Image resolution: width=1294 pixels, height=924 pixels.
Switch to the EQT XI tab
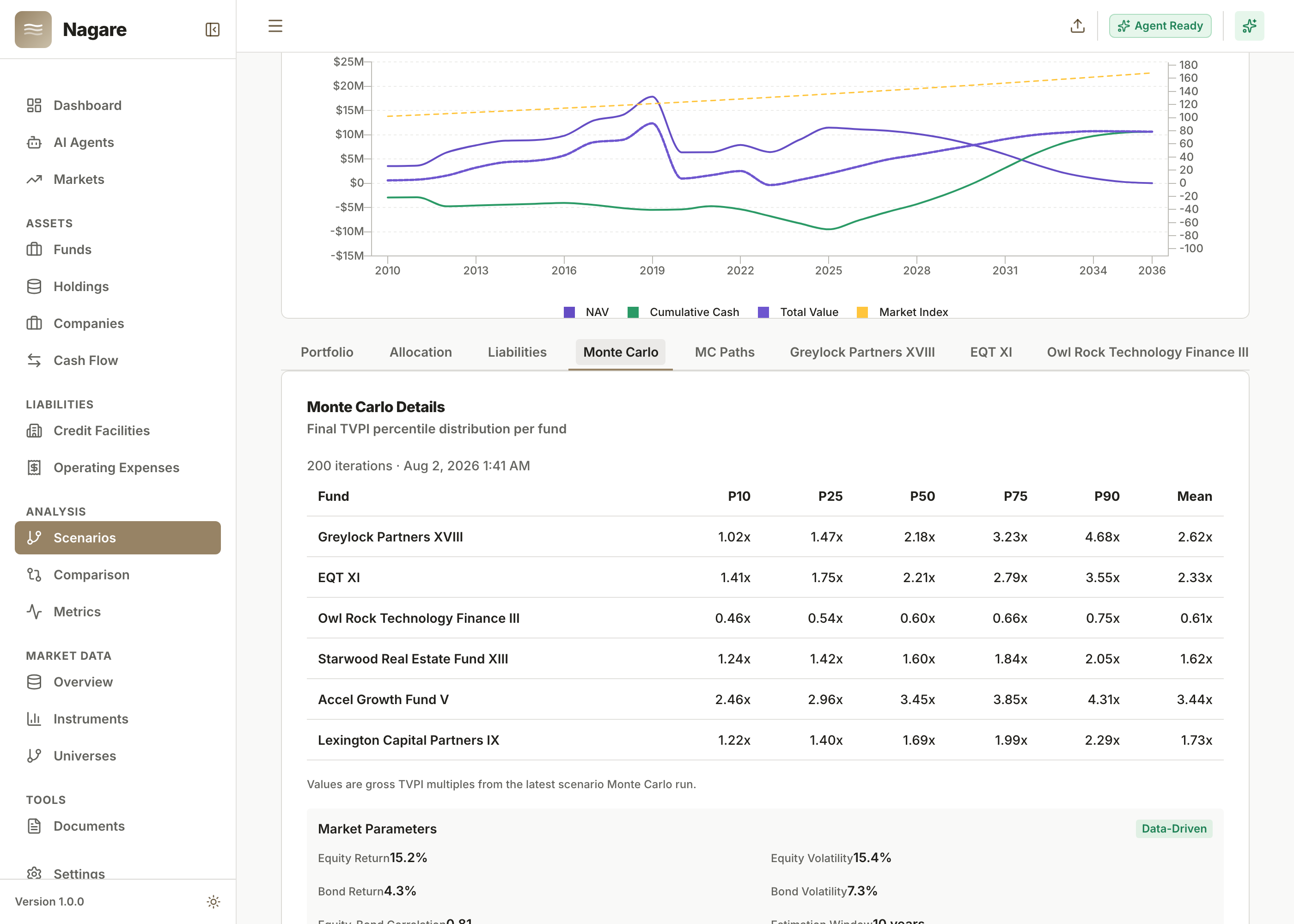point(991,352)
